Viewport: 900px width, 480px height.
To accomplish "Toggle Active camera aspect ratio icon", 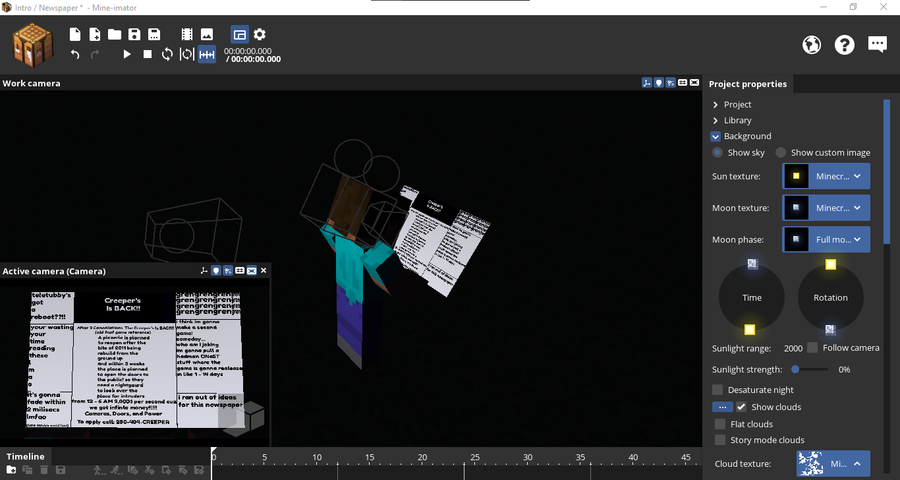I will (x=240, y=270).
